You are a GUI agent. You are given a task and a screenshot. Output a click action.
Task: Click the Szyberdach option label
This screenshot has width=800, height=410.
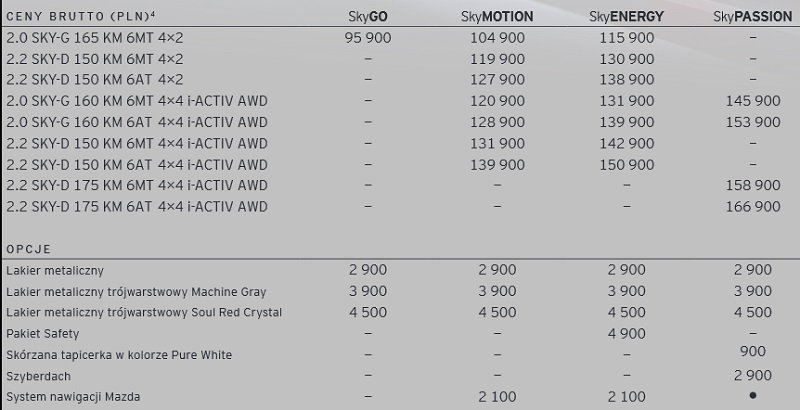point(38,376)
